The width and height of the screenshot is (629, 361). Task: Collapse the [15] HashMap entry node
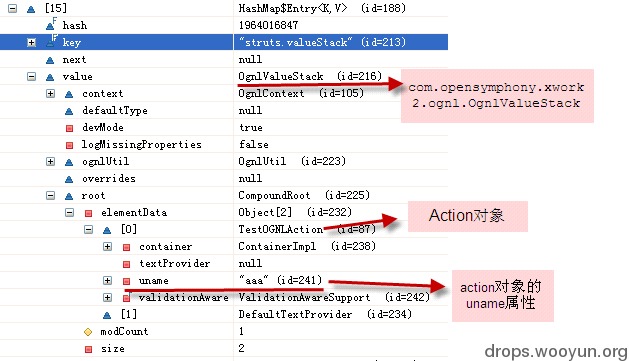tap(13, 8)
